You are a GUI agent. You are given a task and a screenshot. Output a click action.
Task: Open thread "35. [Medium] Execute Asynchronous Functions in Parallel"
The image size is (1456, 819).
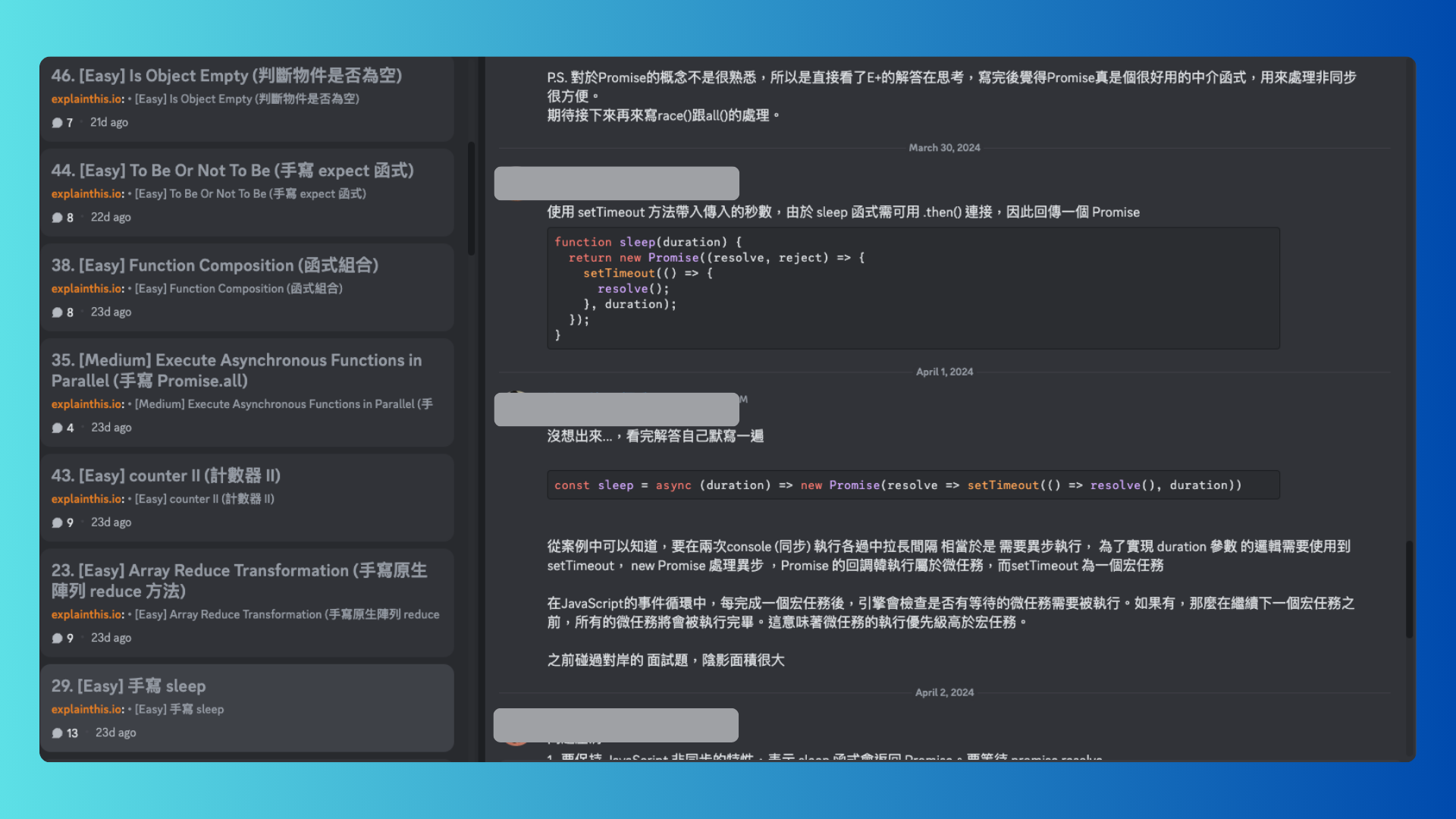pos(236,370)
